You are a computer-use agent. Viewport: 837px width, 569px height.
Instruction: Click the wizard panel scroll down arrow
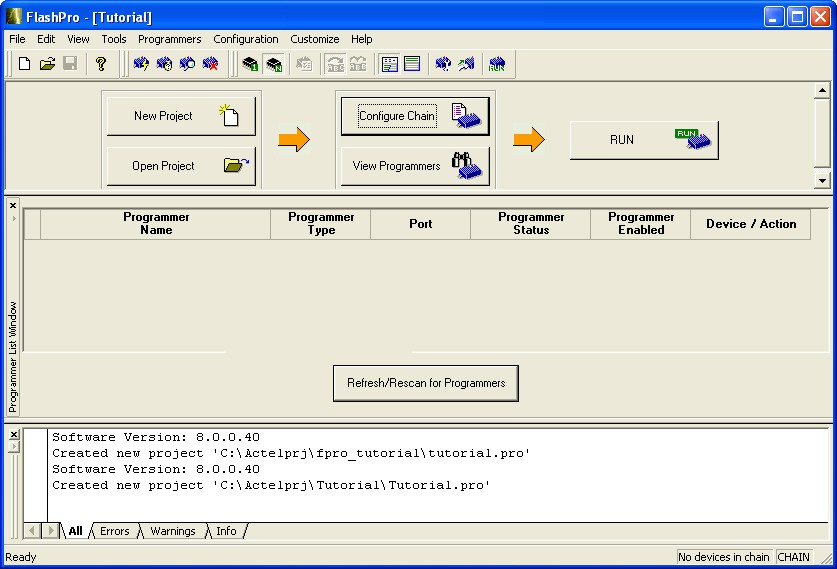tap(822, 180)
